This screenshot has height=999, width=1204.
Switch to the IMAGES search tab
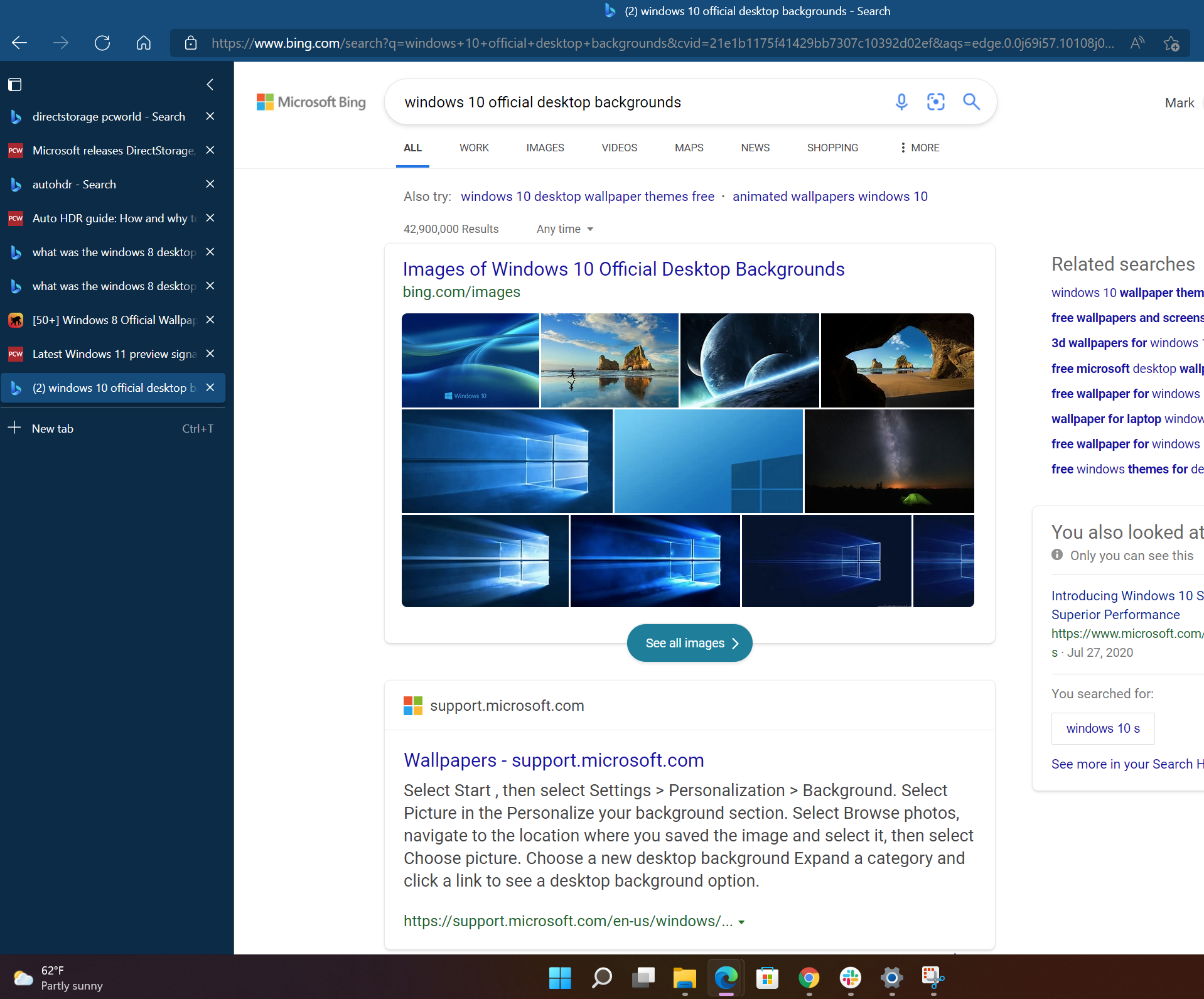point(545,148)
